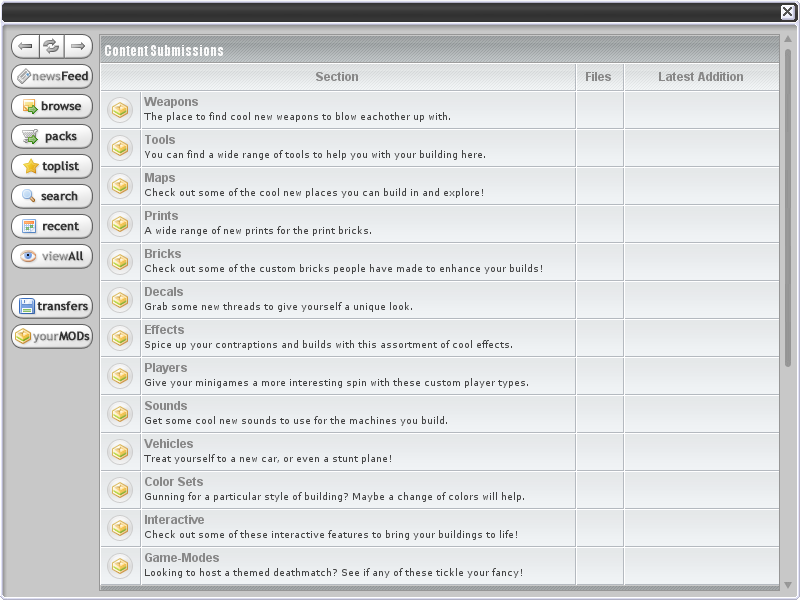View recent submissions

(52, 226)
